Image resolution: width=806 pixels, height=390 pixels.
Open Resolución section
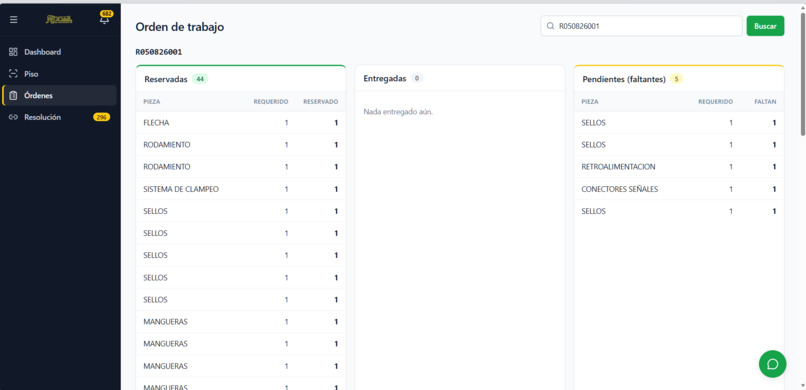[x=59, y=117]
